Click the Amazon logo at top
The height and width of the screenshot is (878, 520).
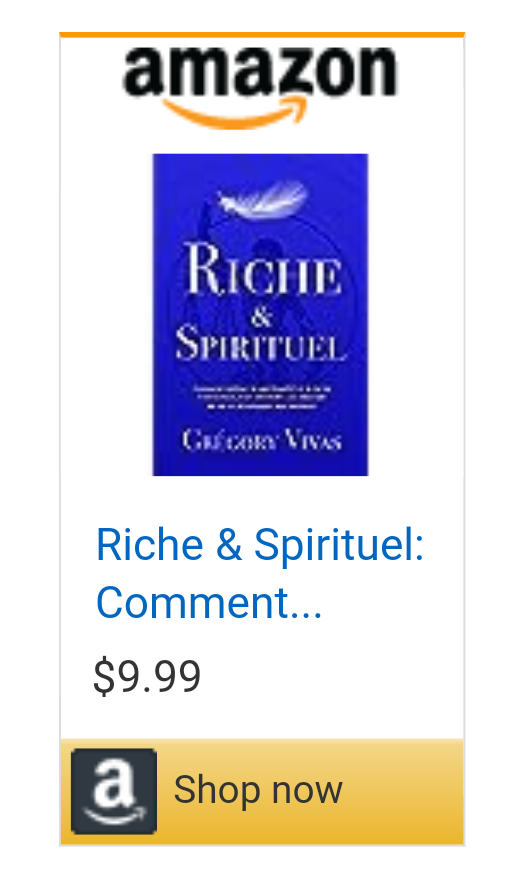coord(260,87)
